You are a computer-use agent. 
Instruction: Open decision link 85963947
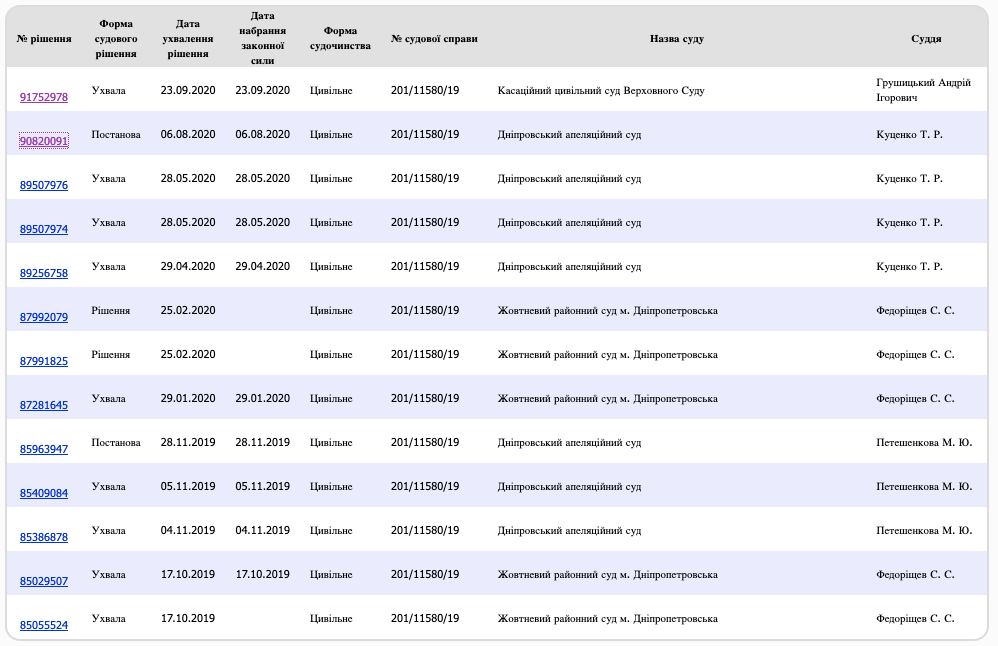[44, 449]
